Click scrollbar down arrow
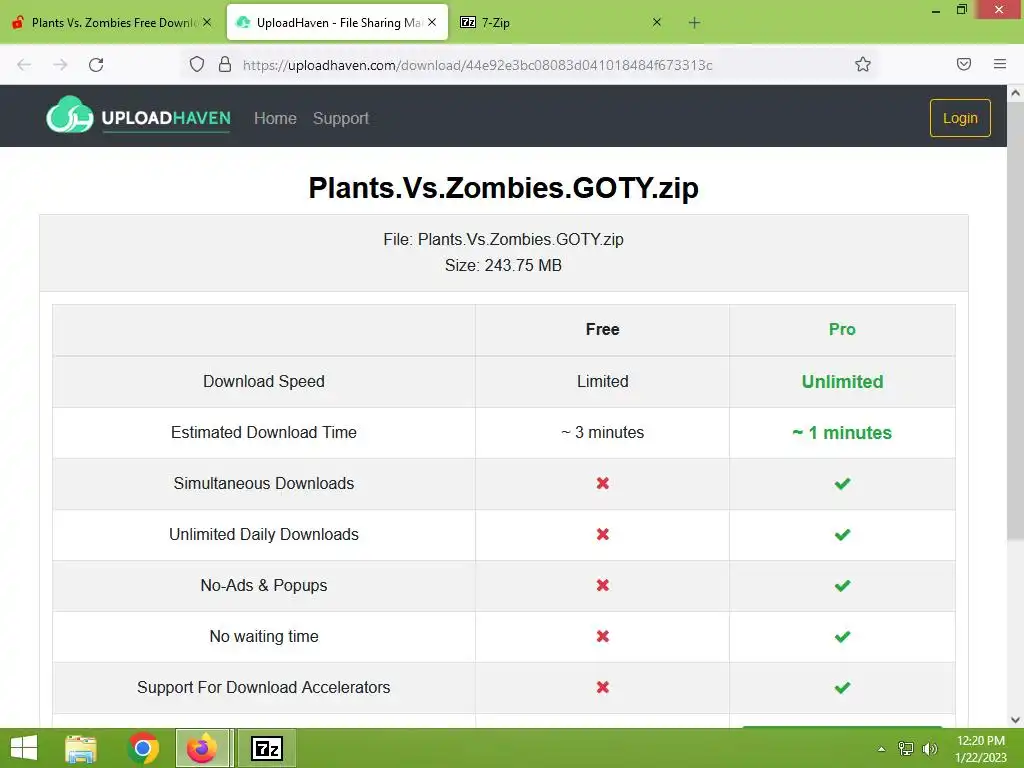 coord(1015,719)
